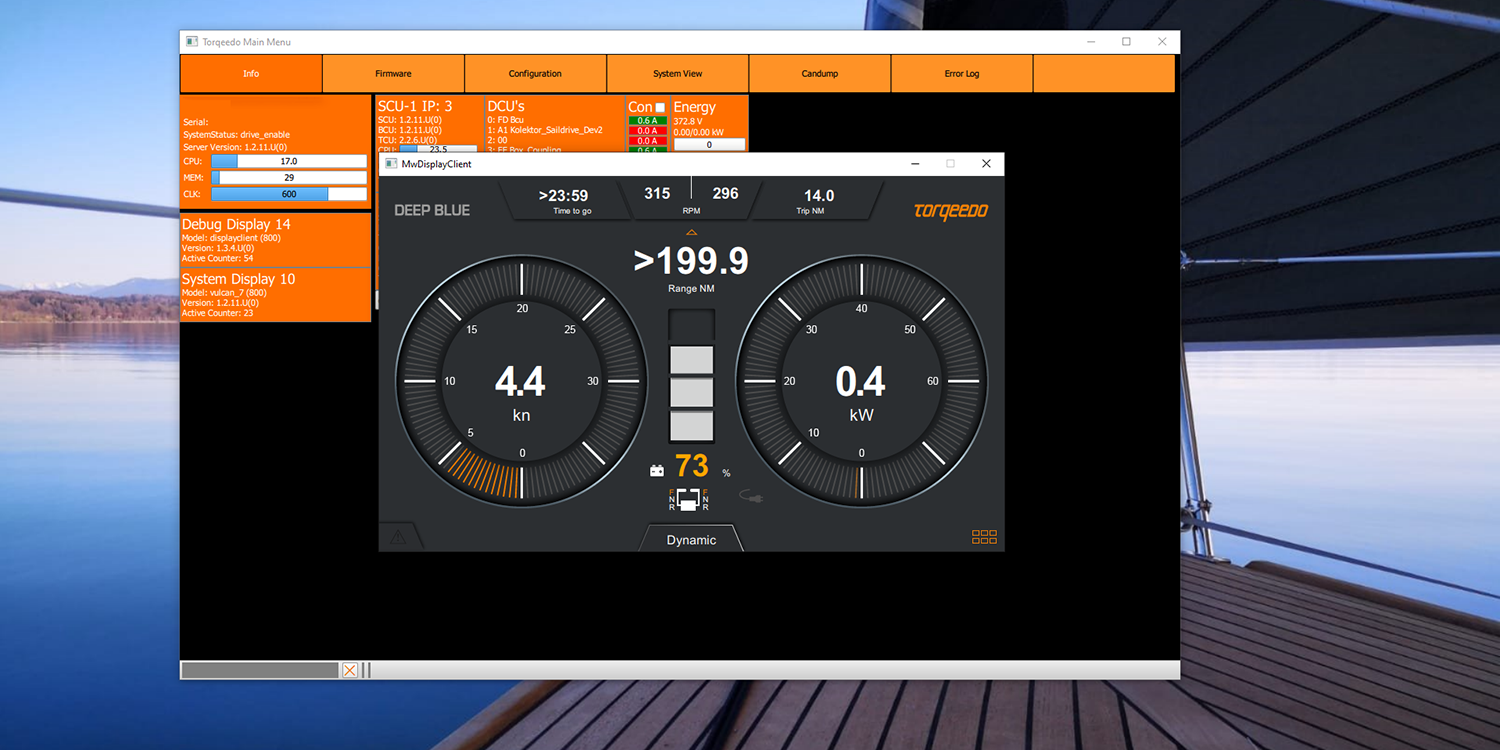The width and height of the screenshot is (1500, 750).
Task: Close the MwDisplayClient window
Action: click(986, 164)
